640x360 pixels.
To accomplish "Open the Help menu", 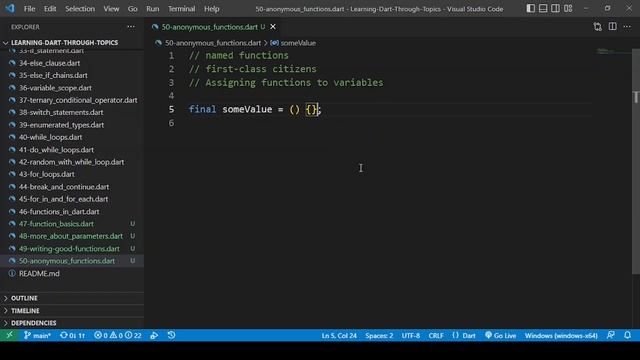I will pyautogui.click(x=211, y=9).
